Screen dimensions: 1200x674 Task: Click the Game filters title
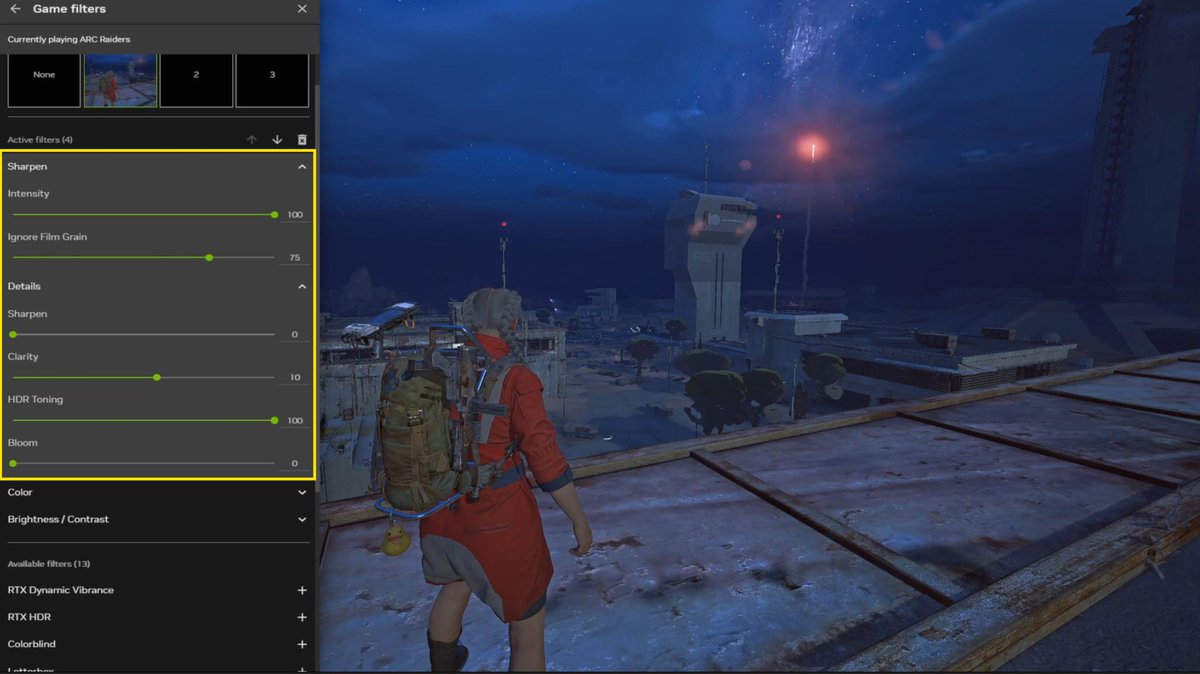[x=69, y=9]
